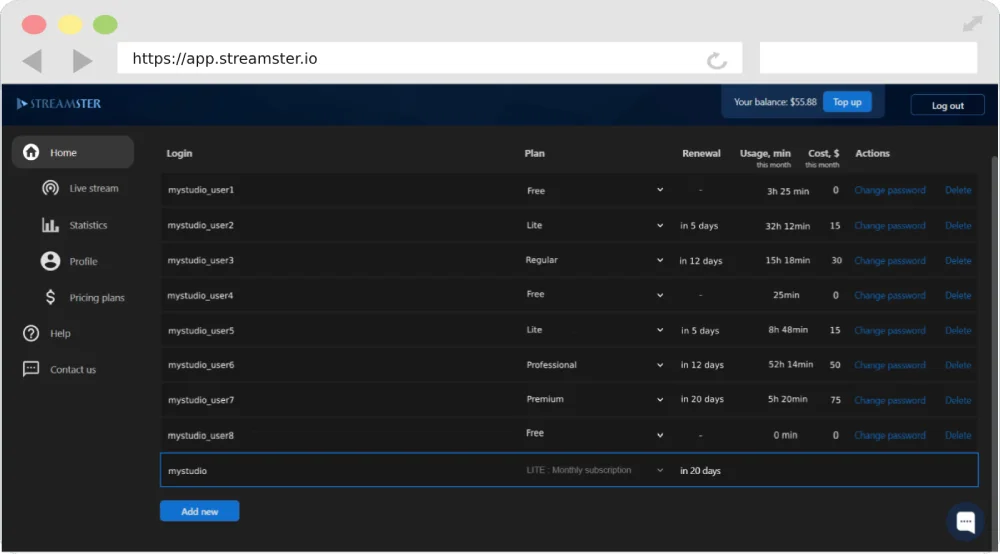
Task: Open Profile page
Action: [83, 261]
